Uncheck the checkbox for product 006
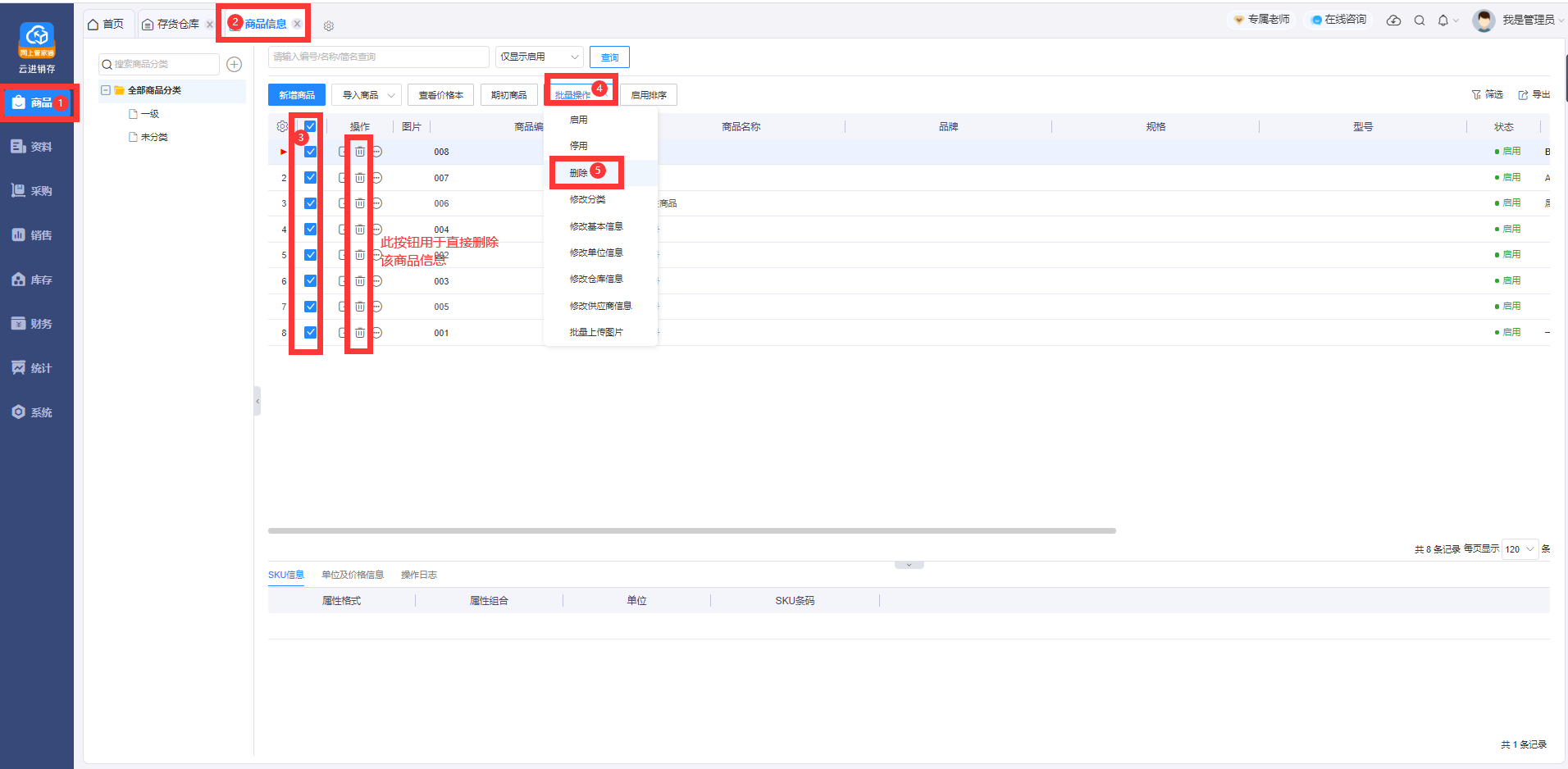 (310, 203)
